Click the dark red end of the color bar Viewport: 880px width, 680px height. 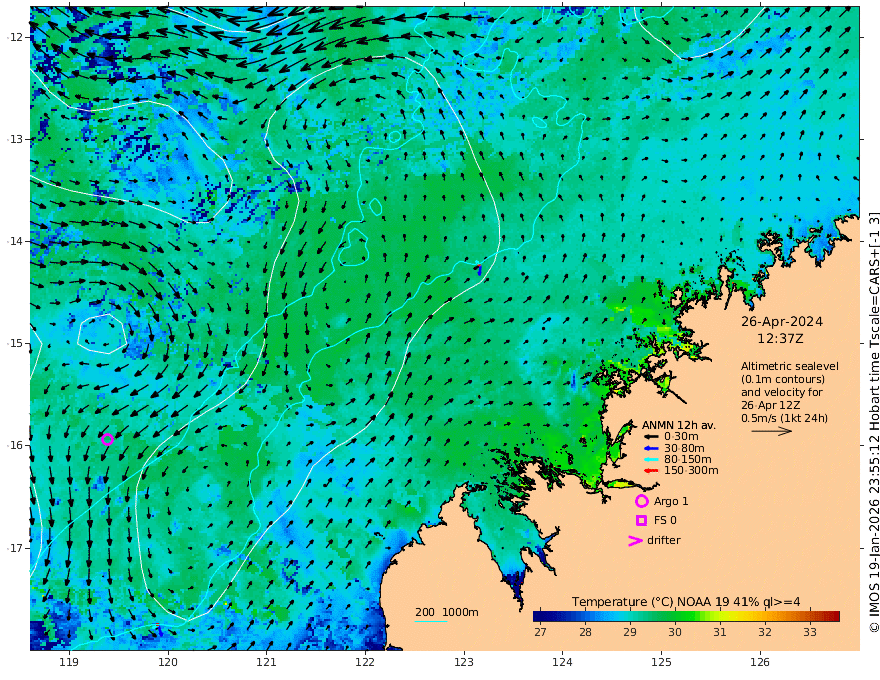[x=835, y=617]
